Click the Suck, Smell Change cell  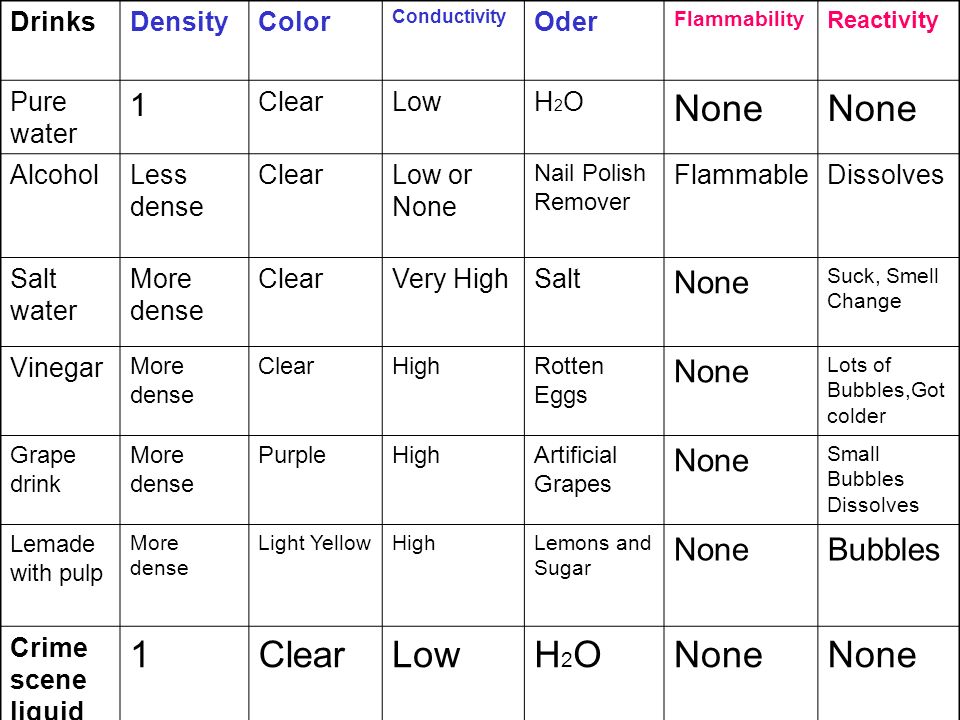click(882, 288)
